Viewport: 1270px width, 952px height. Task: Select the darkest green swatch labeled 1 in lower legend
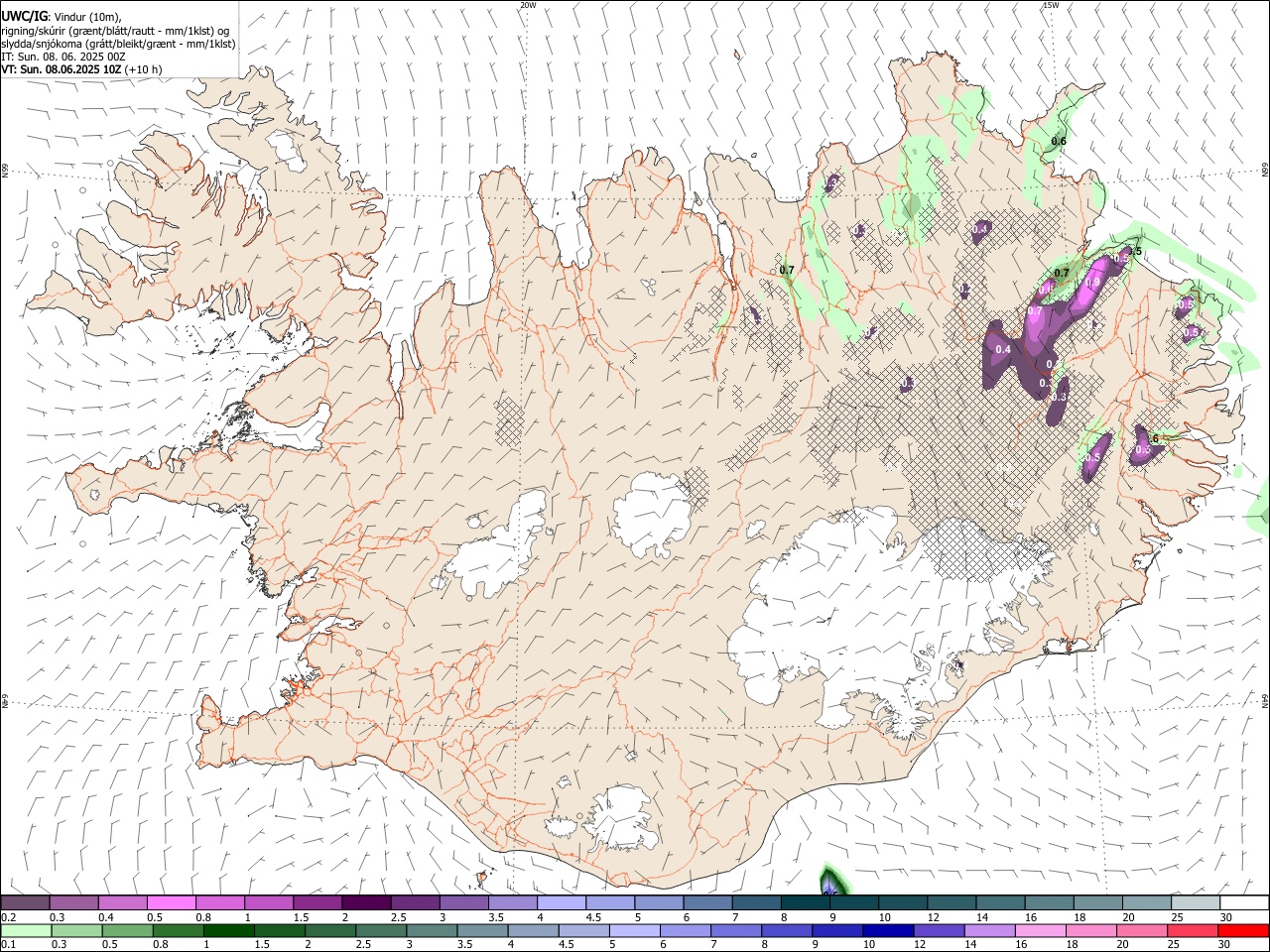(229, 931)
